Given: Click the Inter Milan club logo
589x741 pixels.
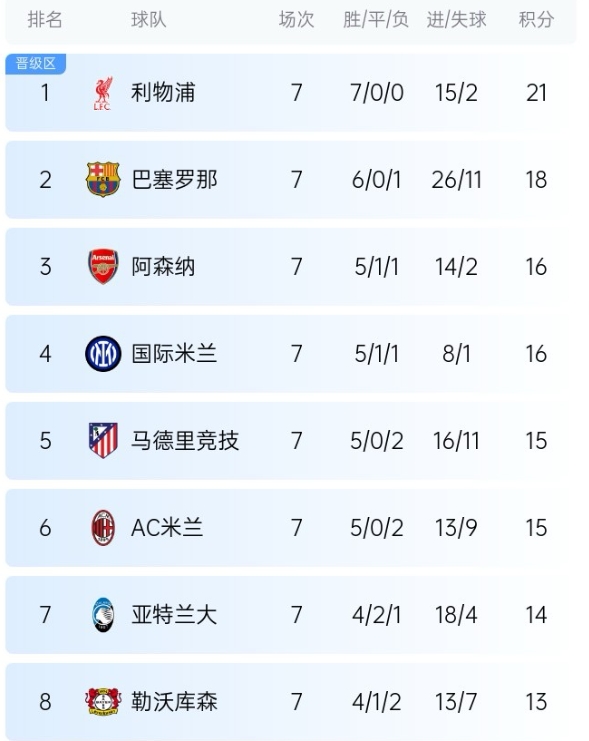Looking at the screenshot, I should 103,353.
